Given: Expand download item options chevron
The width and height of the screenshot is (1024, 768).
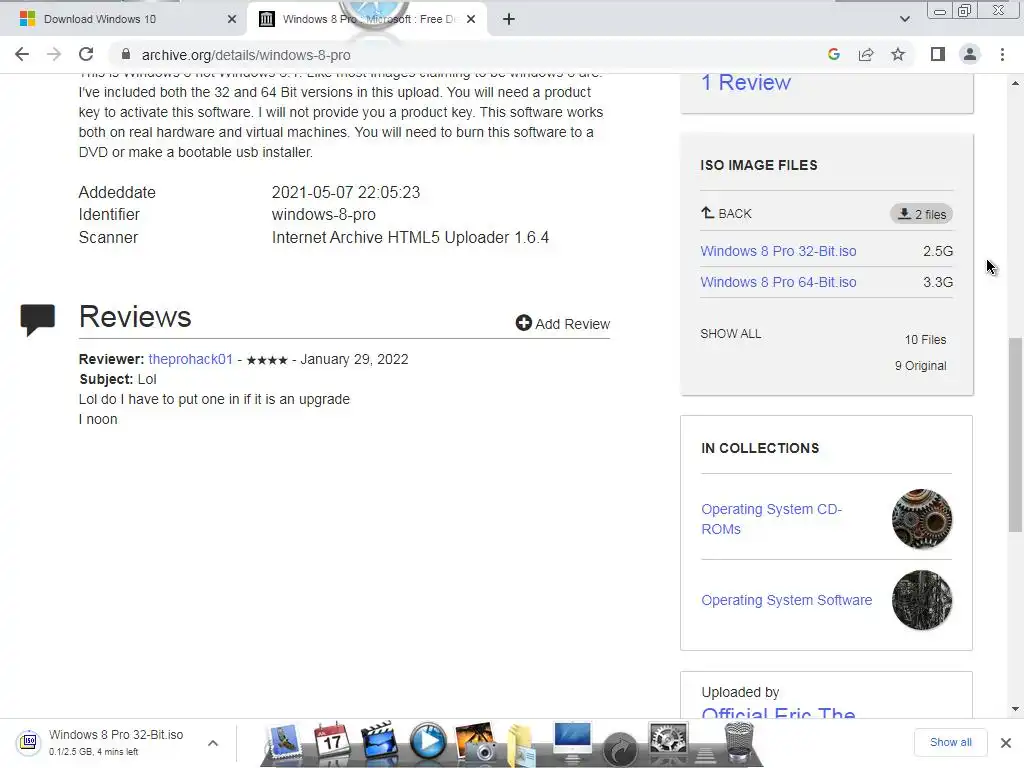Looking at the screenshot, I should pos(213,743).
